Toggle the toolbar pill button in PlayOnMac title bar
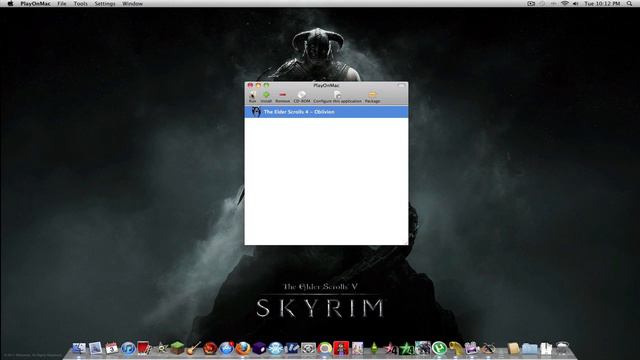The image size is (640, 360). (401, 85)
